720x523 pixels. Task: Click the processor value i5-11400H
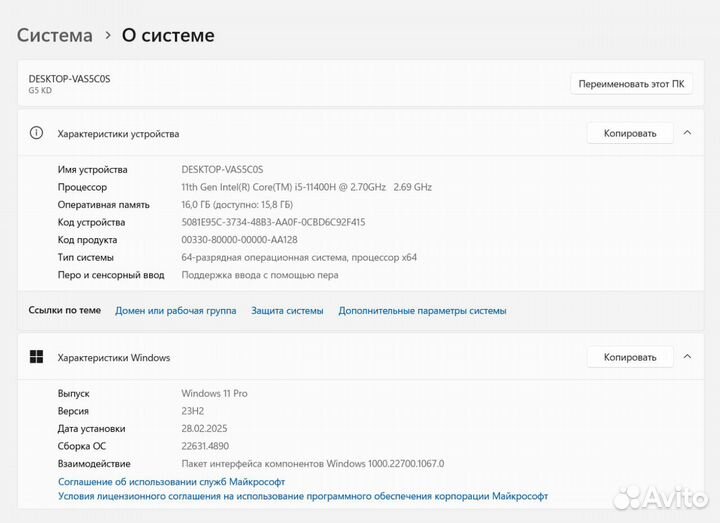tap(306, 187)
